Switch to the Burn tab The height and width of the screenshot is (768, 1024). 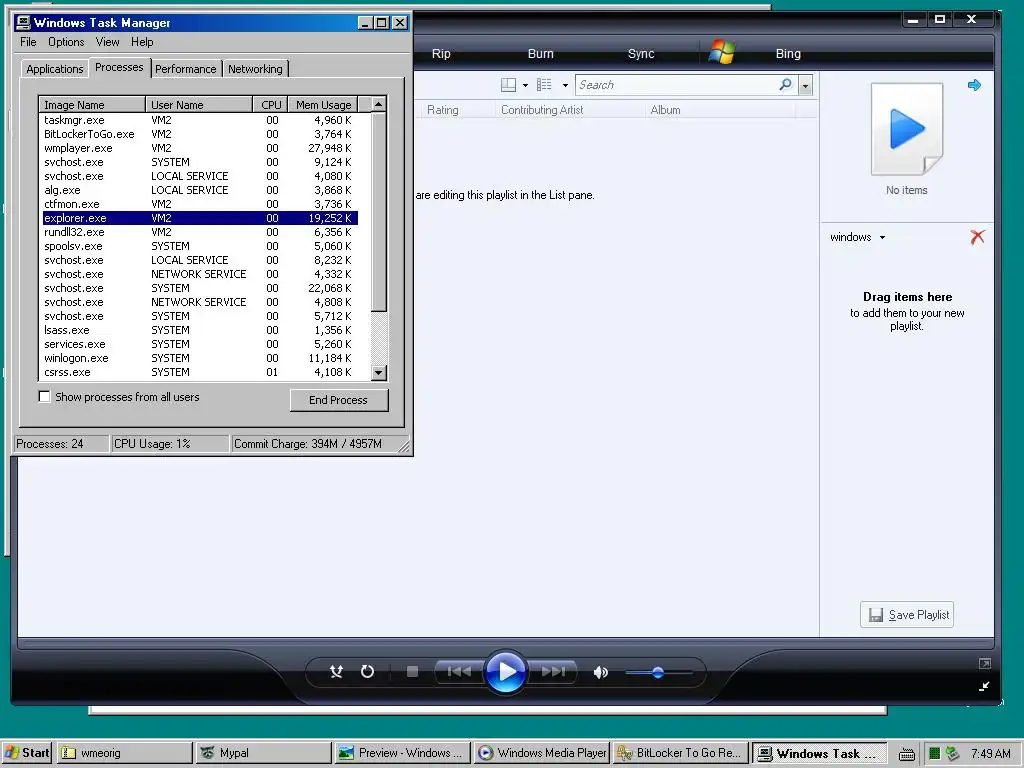pos(541,54)
